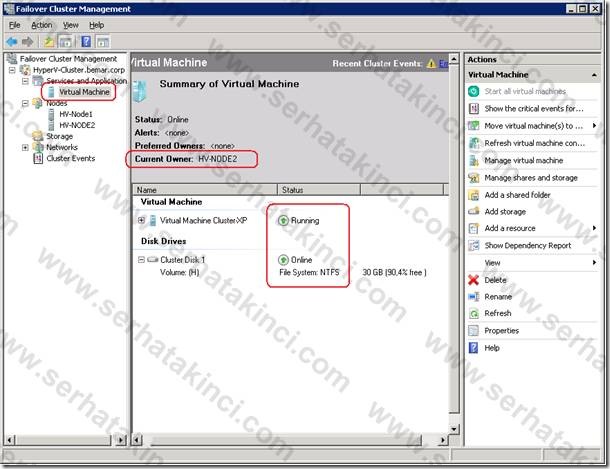
Task: Collapse the Cluster Disk 1 row
Action: pos(141,259)
